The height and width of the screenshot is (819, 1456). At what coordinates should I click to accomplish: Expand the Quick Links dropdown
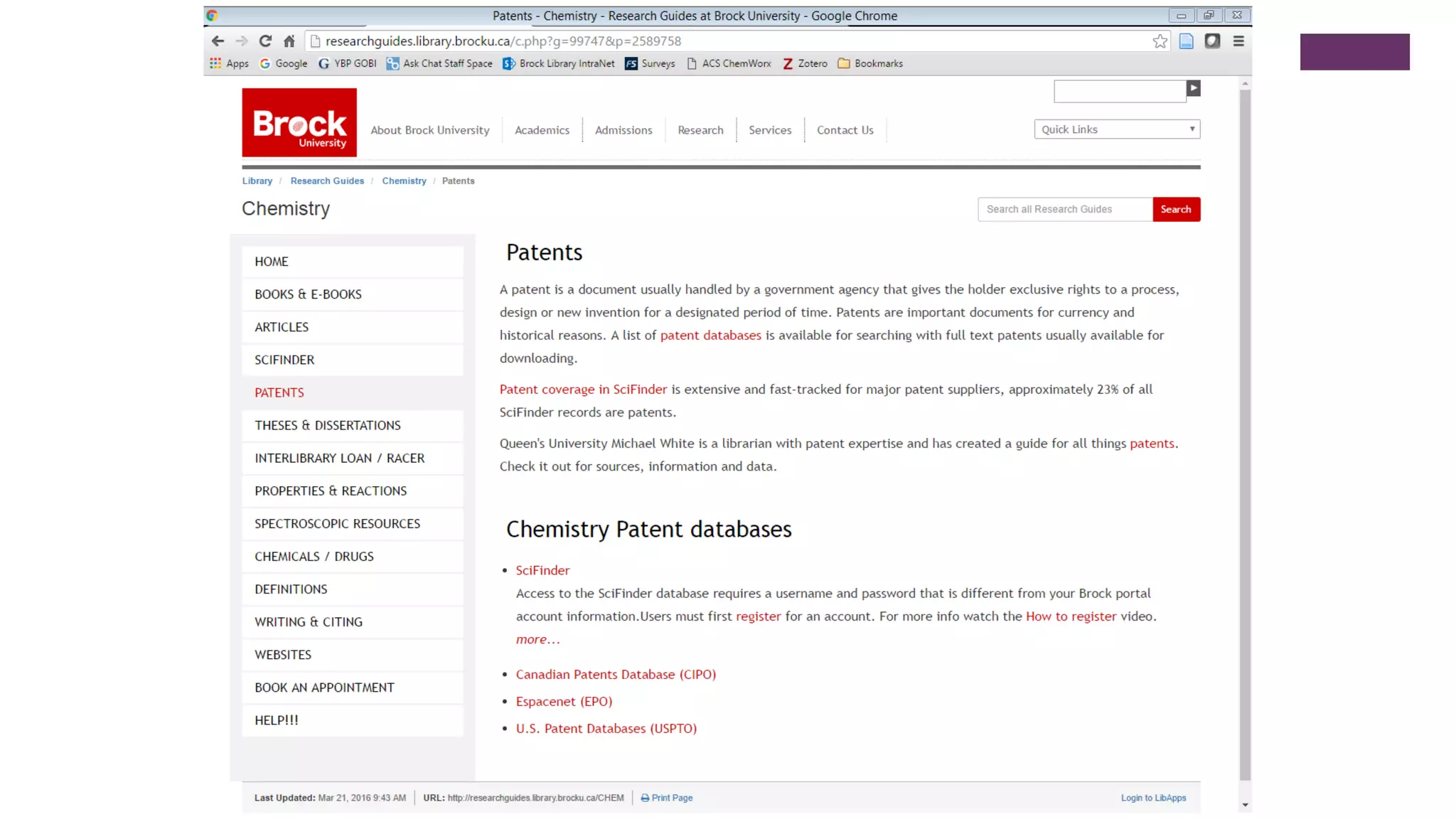pos(1116,129)
